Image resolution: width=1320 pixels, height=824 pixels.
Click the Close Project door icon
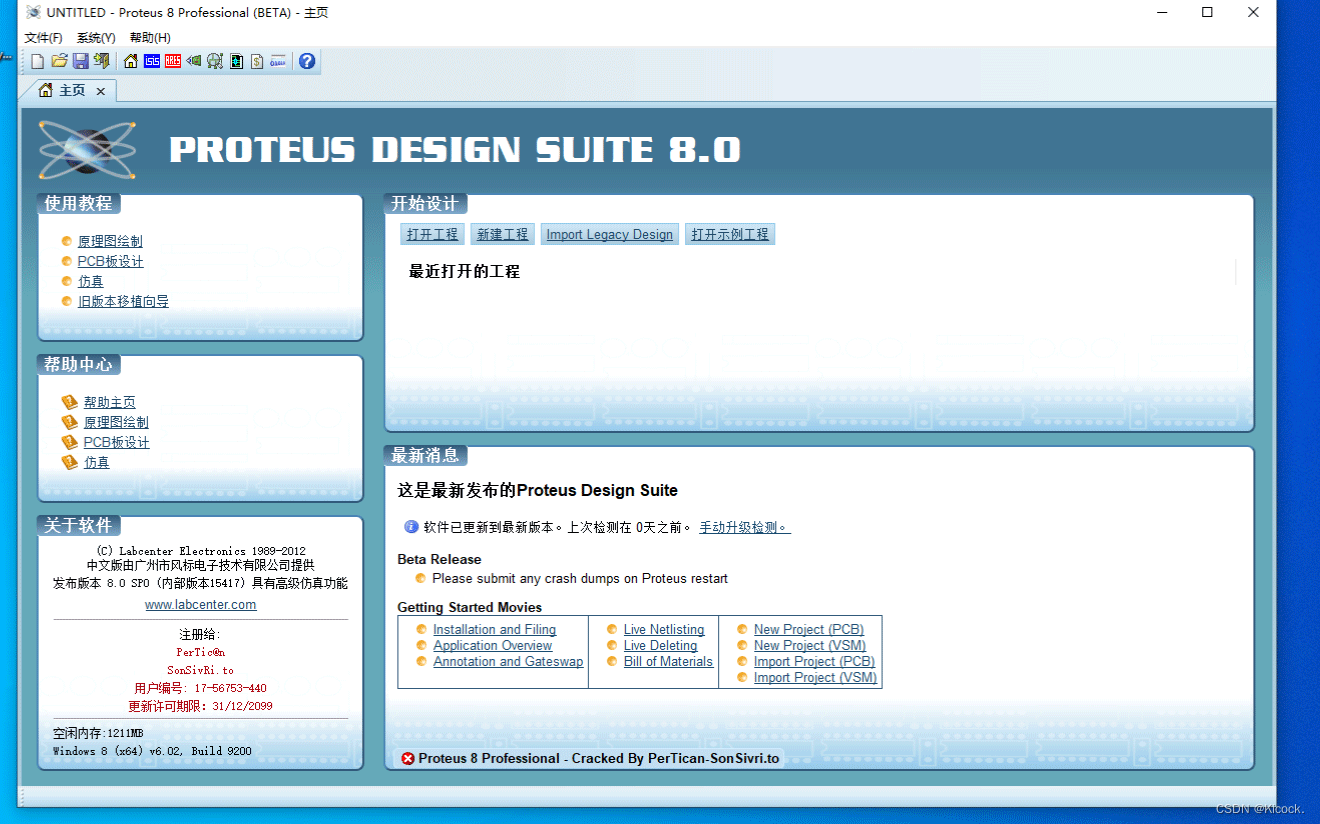(101, 62)
